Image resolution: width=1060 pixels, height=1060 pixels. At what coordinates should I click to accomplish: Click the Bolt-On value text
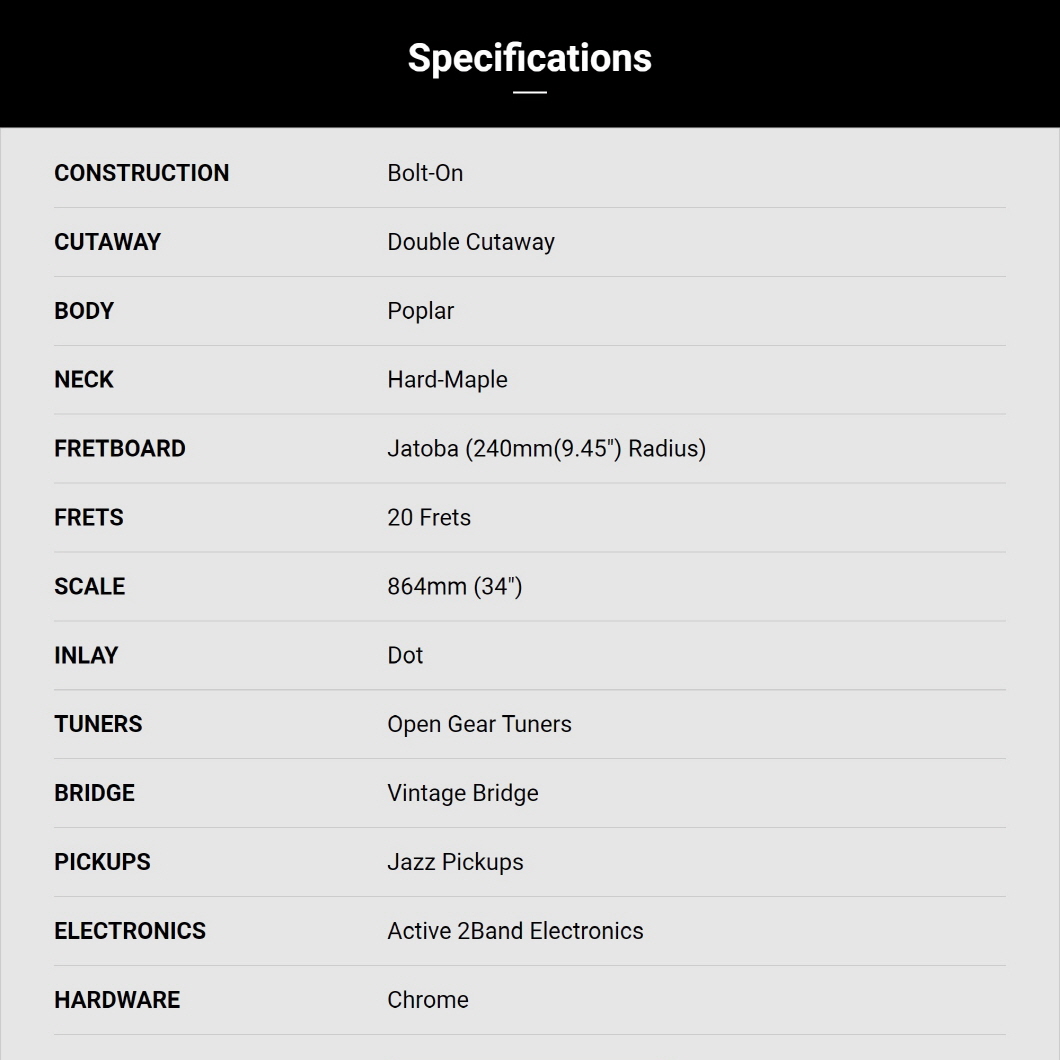[425, 173]
